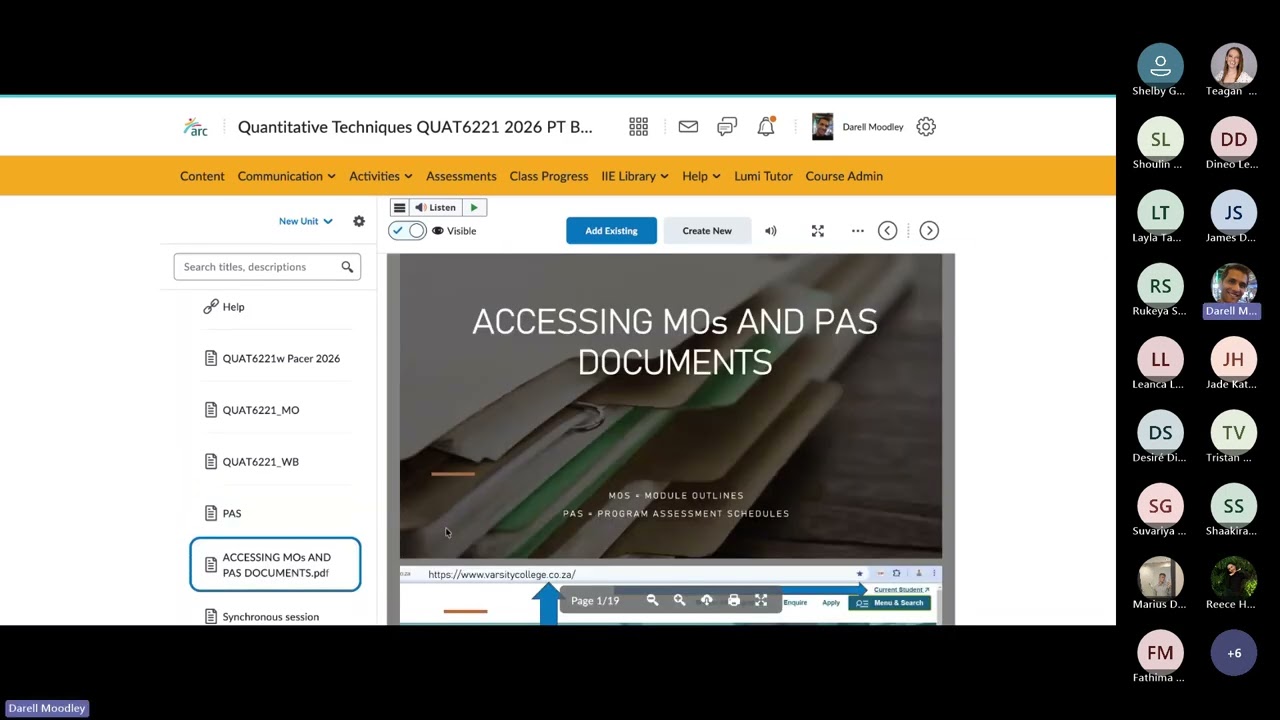This screenshot has height=720, width=1280.
Task: Open QUAT6221_MO document
Action: click(x=261, y=410)
